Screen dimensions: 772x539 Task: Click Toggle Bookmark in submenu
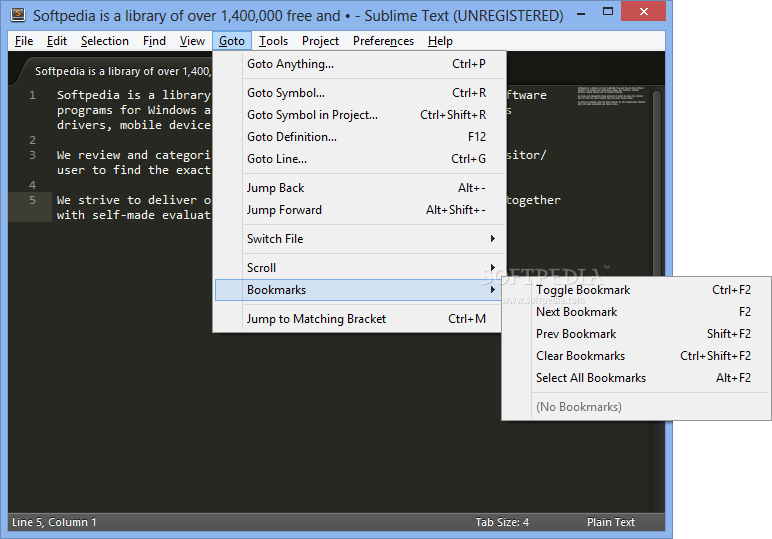tap(636, 290)
